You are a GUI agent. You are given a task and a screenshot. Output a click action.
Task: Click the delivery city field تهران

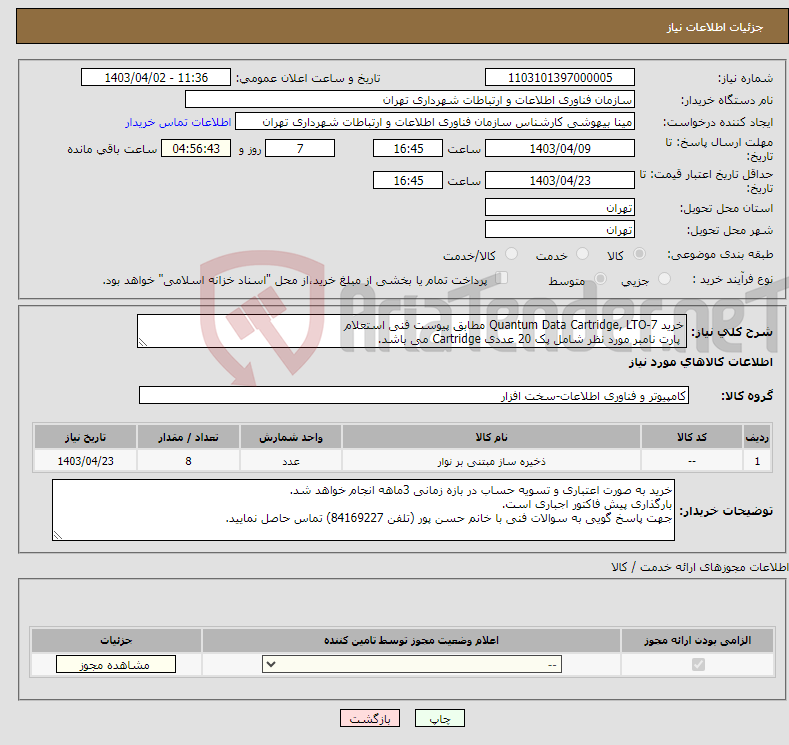560,229
